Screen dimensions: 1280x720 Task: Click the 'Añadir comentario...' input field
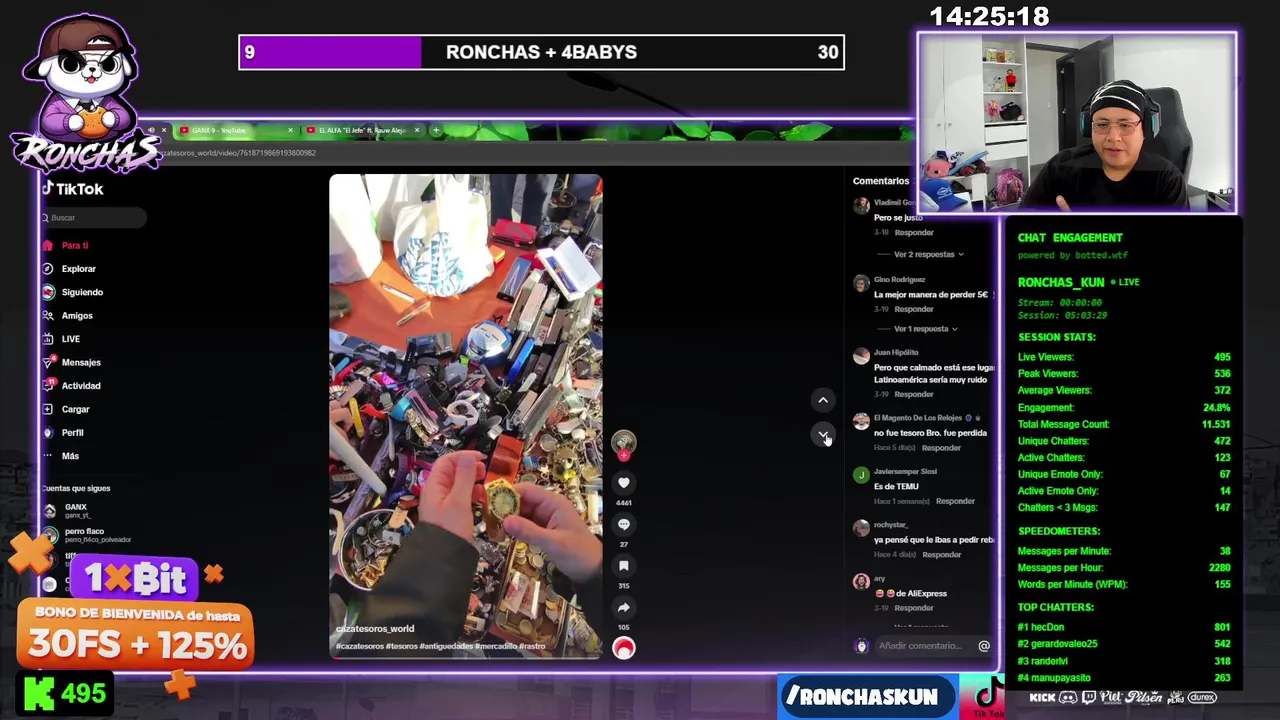click(x=920, y=646)
